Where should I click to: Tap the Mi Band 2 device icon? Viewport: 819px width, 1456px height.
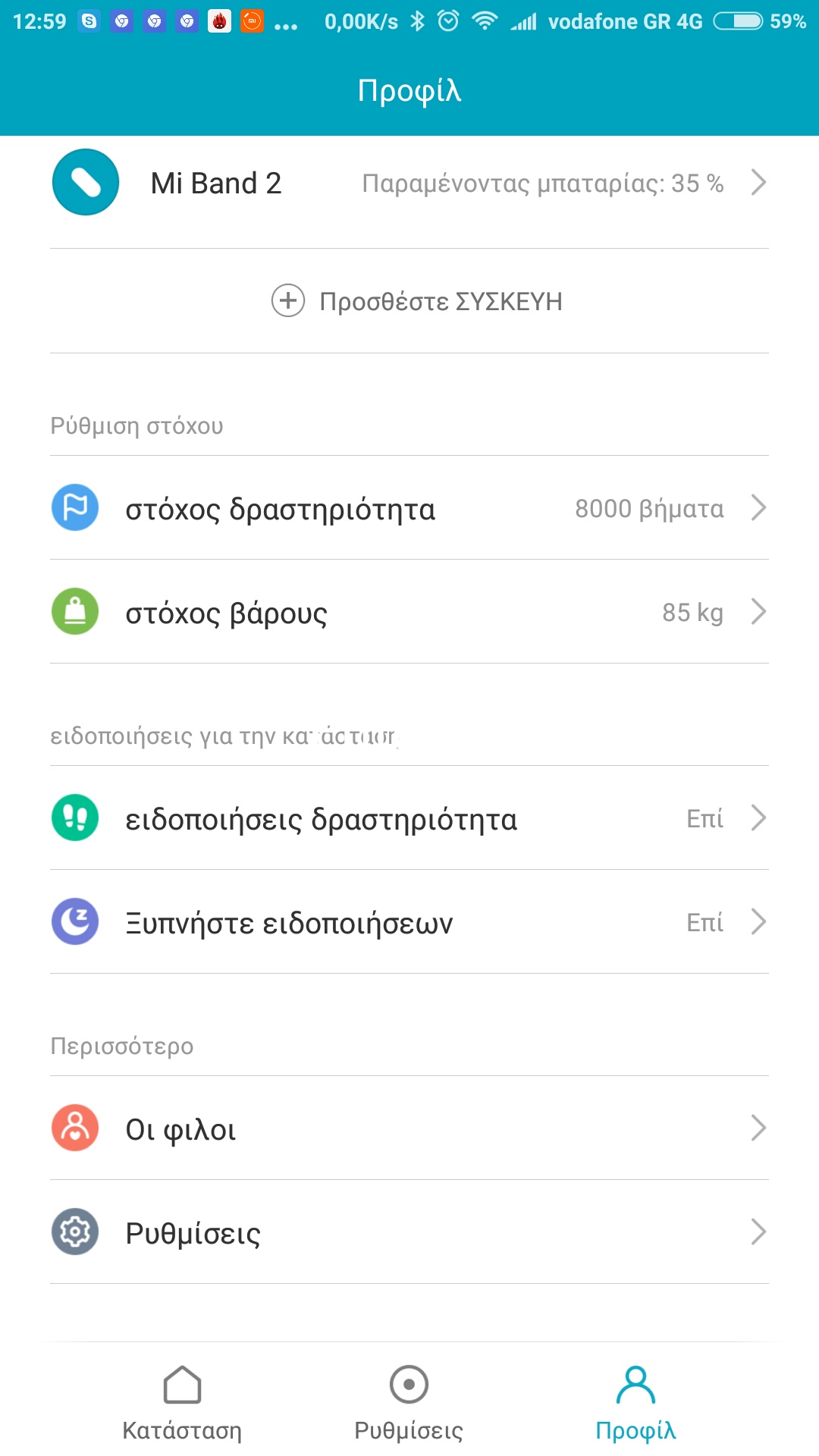click(86, 183)
